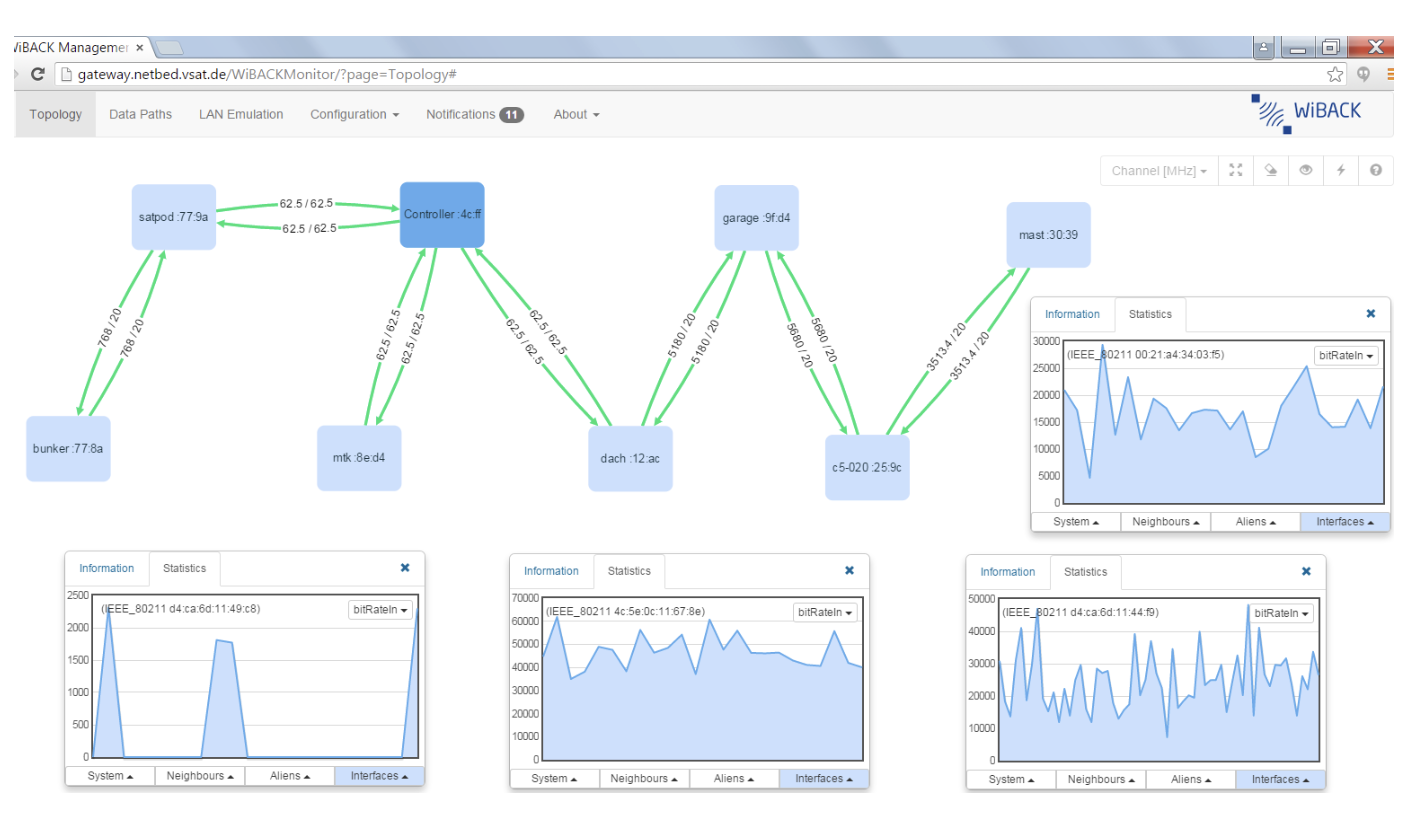
Task: Click the eraser icon in topology toolbar
Action: click(1271, 171)
